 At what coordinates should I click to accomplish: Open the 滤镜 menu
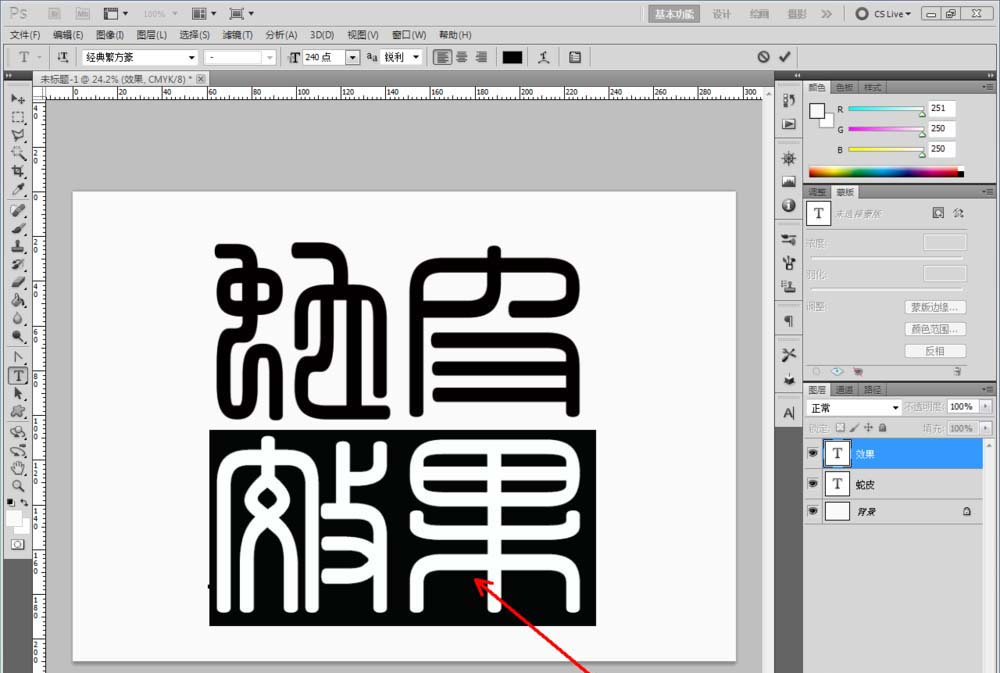coord(233,34)
